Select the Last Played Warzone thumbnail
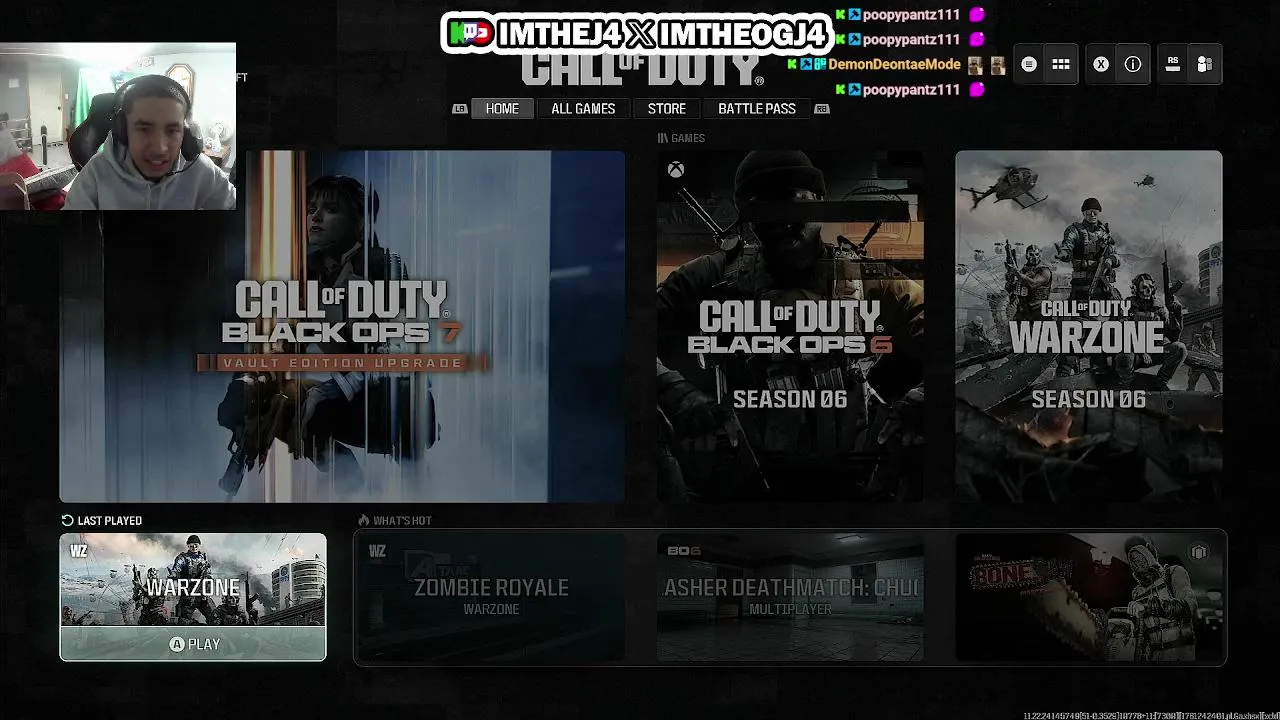Image resolution: width=1280 pixels, height=720 pixels. (x=193, y=580)
